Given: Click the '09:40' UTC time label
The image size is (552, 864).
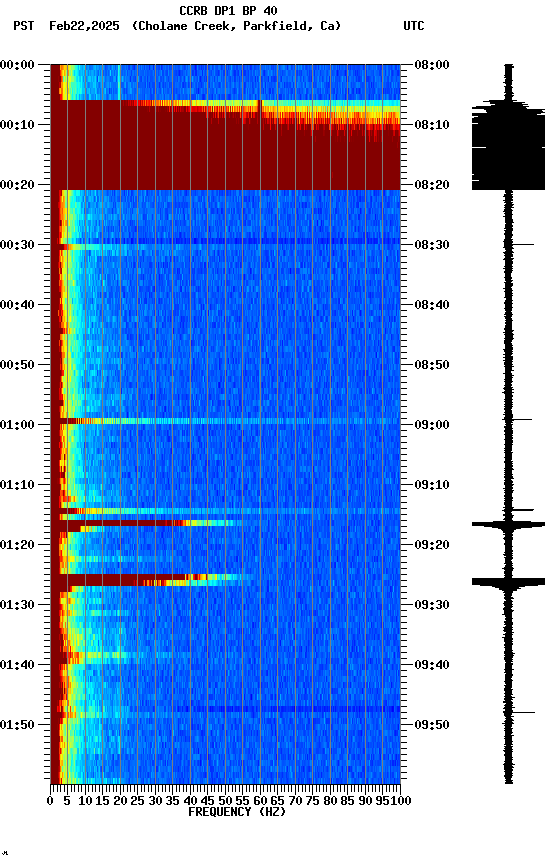Looking at the screenshot, I should tap(431, 665).
